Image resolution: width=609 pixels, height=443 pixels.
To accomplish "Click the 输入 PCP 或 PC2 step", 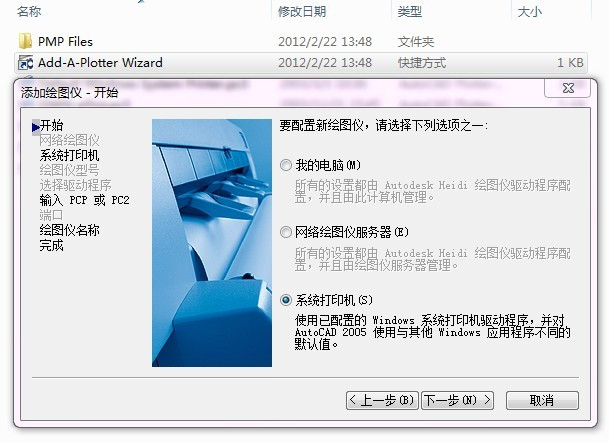I will click(84, 200).
